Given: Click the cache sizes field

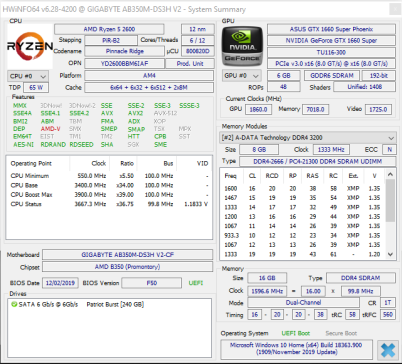Looking at the screenshot, I should pos(149,88).
